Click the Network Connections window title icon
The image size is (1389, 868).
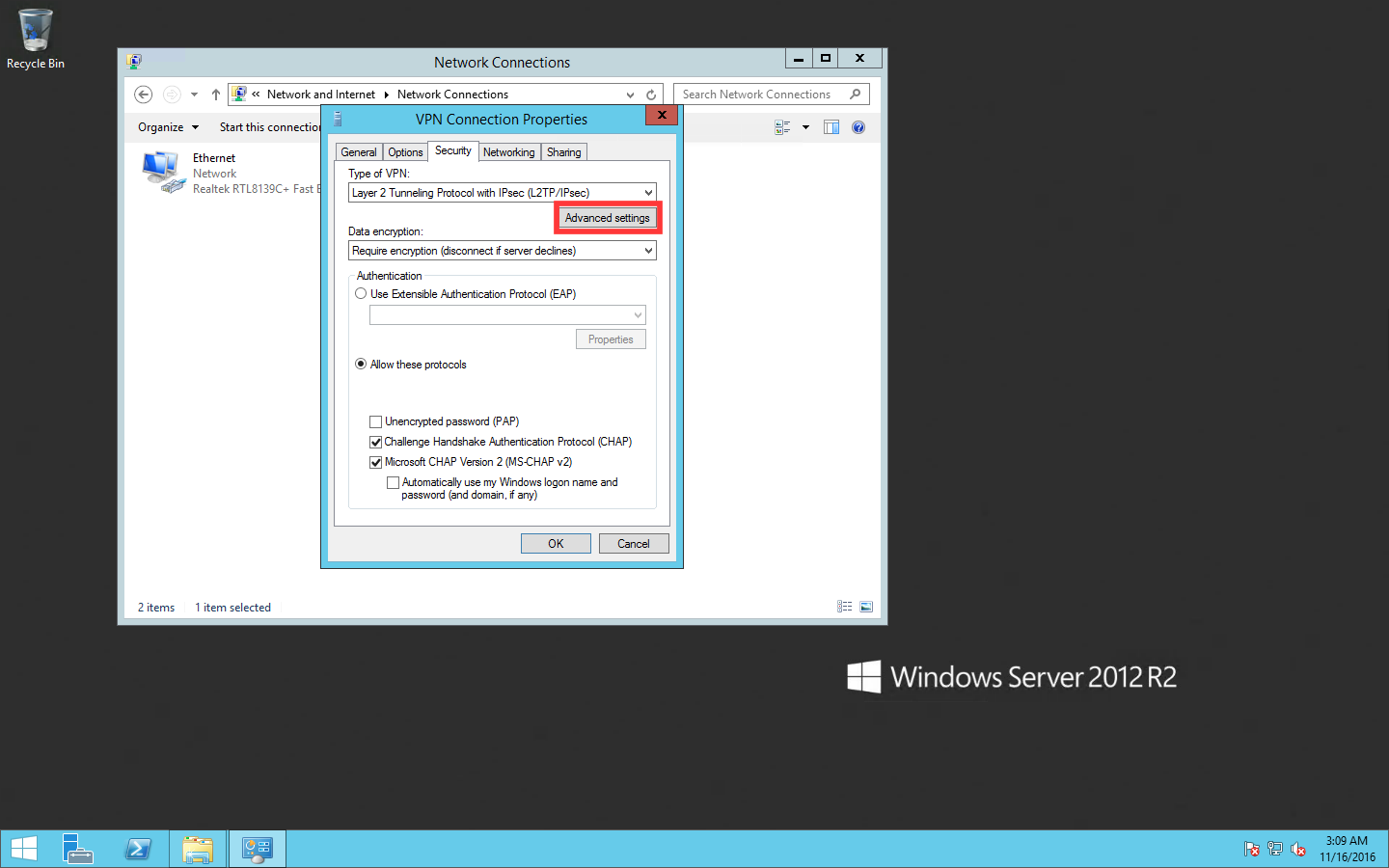(134, 62)
